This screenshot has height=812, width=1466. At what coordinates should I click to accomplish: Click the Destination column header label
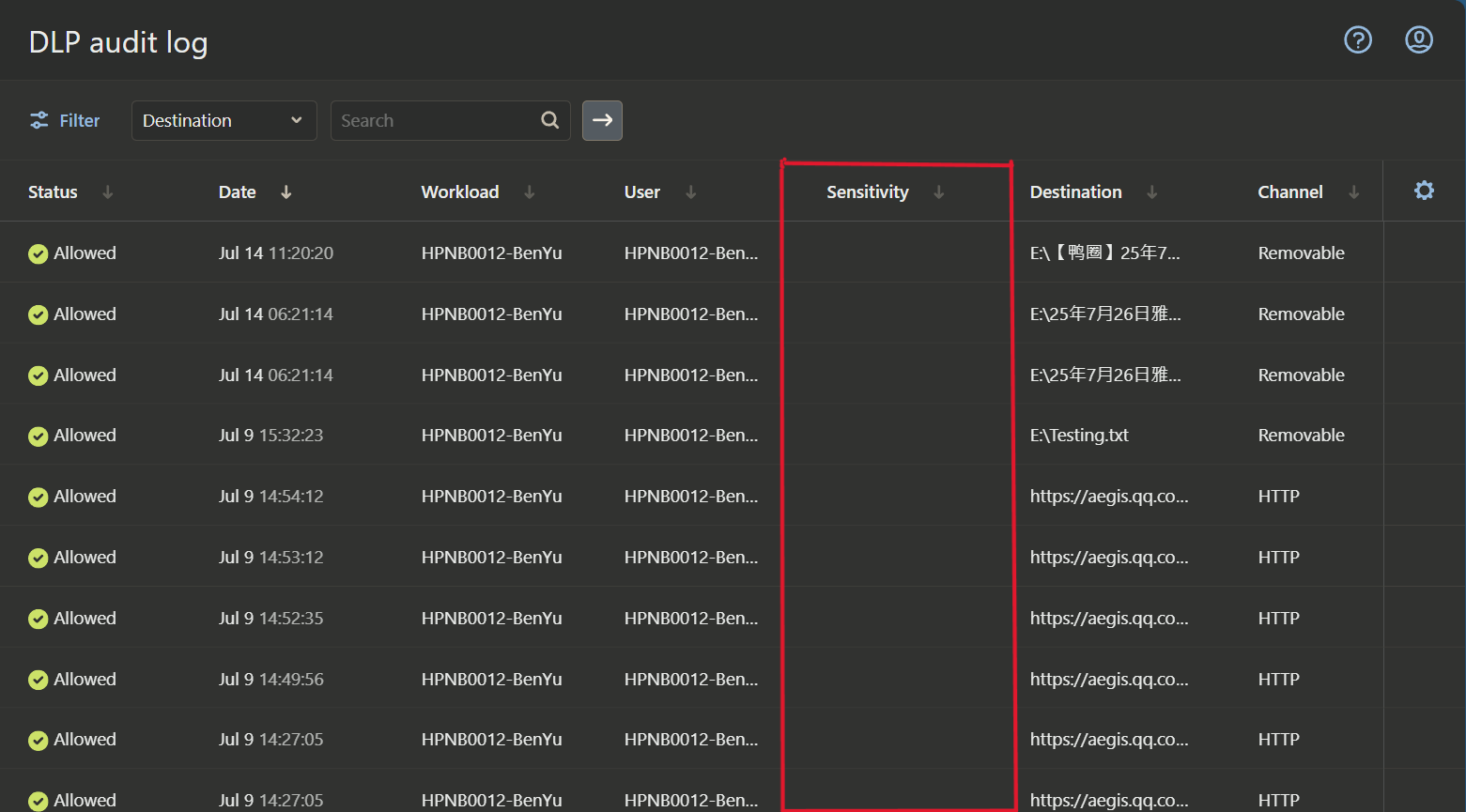(x=1076, y=192)
